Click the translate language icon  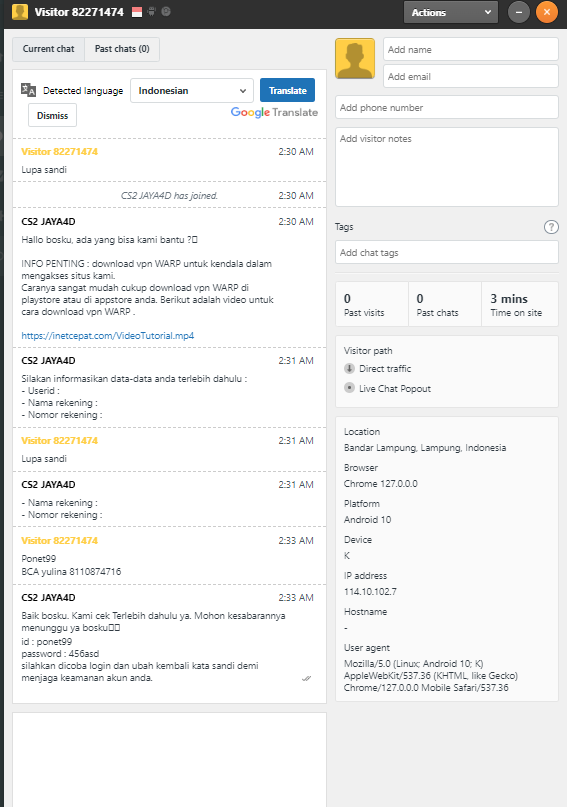click(x=28, y=90)
